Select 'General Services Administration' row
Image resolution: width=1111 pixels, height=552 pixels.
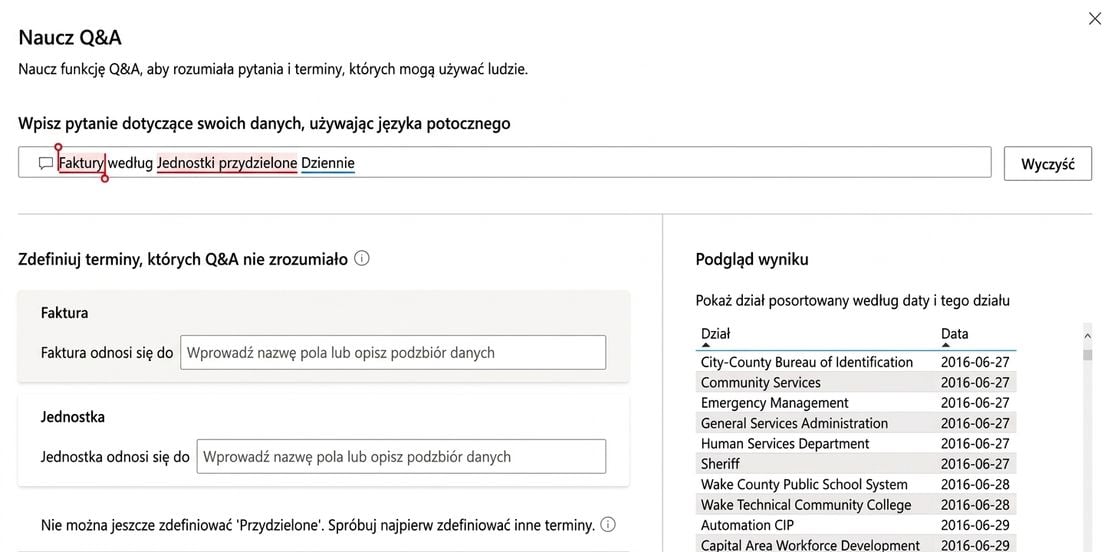[856, 423]
